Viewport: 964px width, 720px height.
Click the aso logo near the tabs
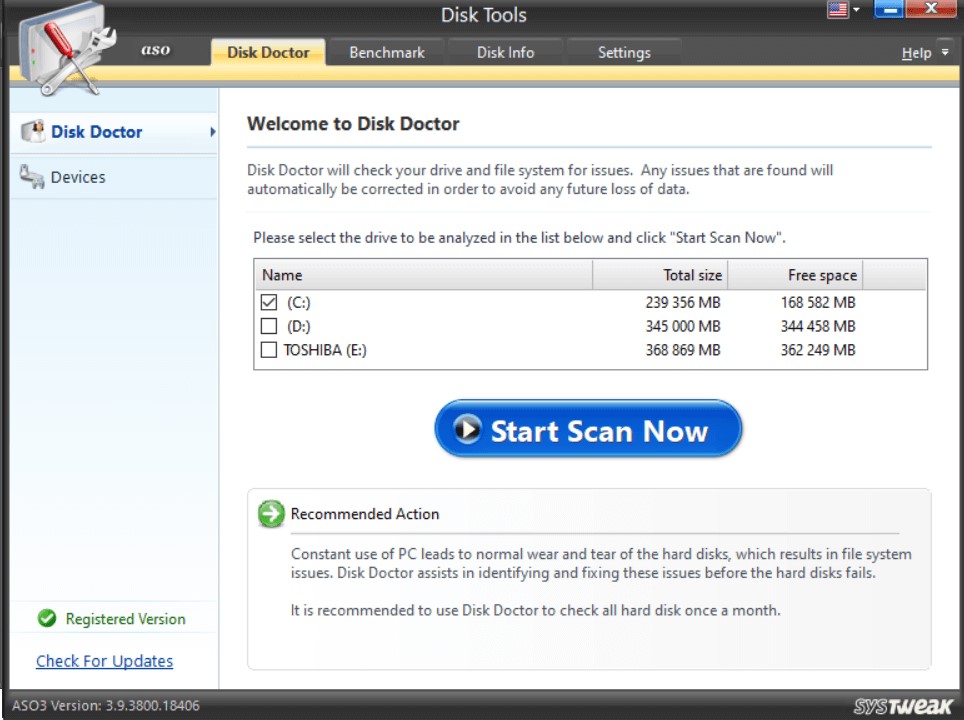coord(155,48)
